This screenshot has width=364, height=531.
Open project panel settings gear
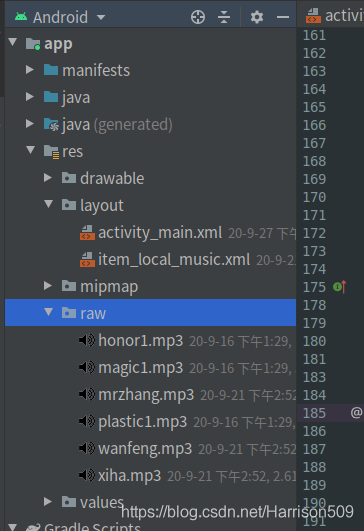tap(257, 17)
